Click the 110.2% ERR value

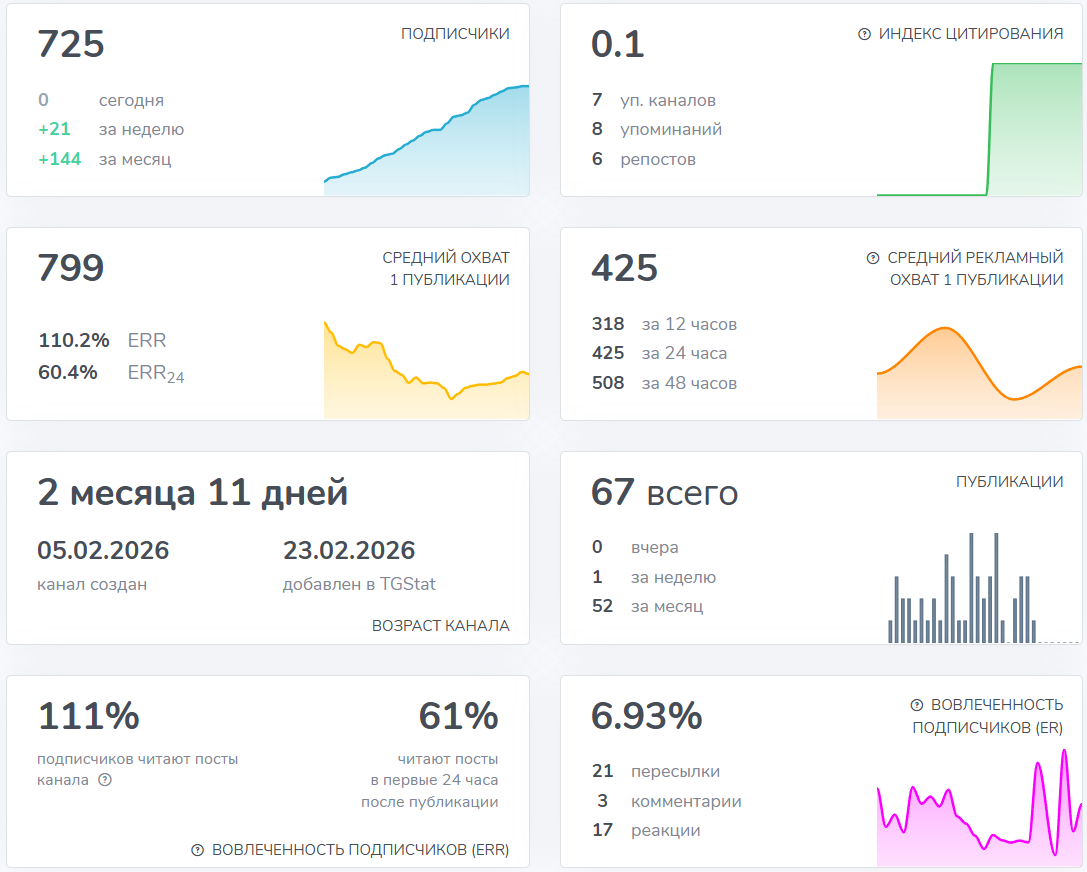72,340
